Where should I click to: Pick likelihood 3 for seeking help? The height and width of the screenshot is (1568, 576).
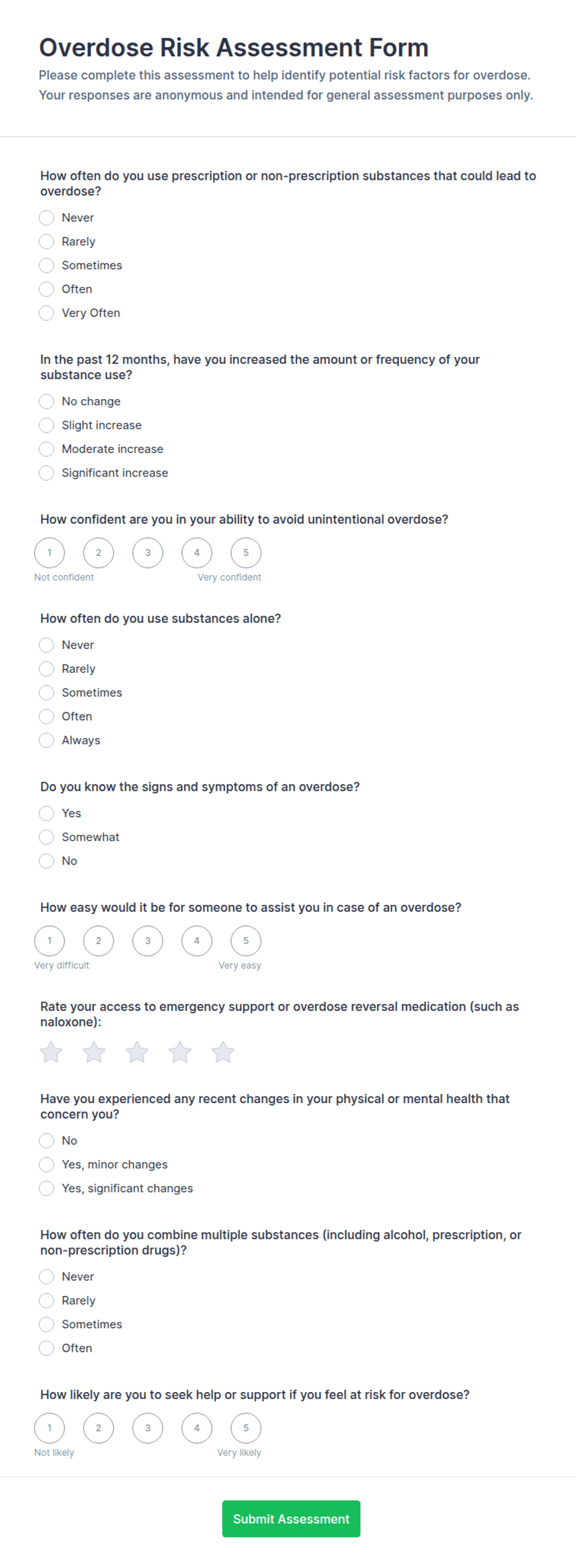point(147,1428)
